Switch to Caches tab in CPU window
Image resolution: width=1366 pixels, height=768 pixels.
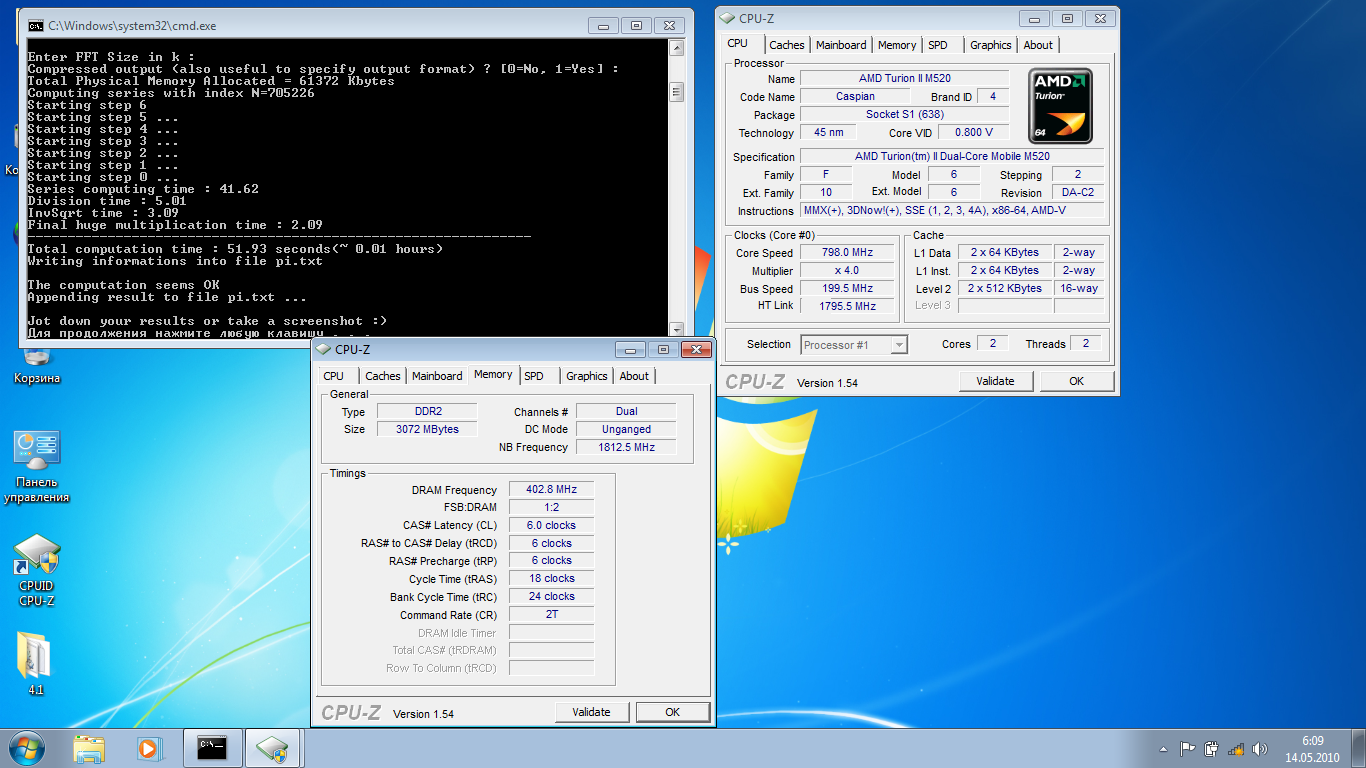[x=787, y=45]
